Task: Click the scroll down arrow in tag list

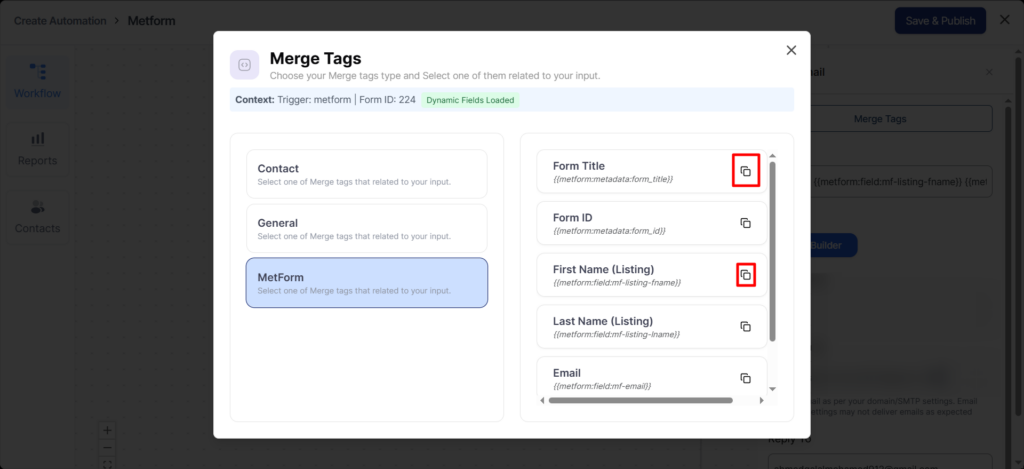Action: pos(772,388)
